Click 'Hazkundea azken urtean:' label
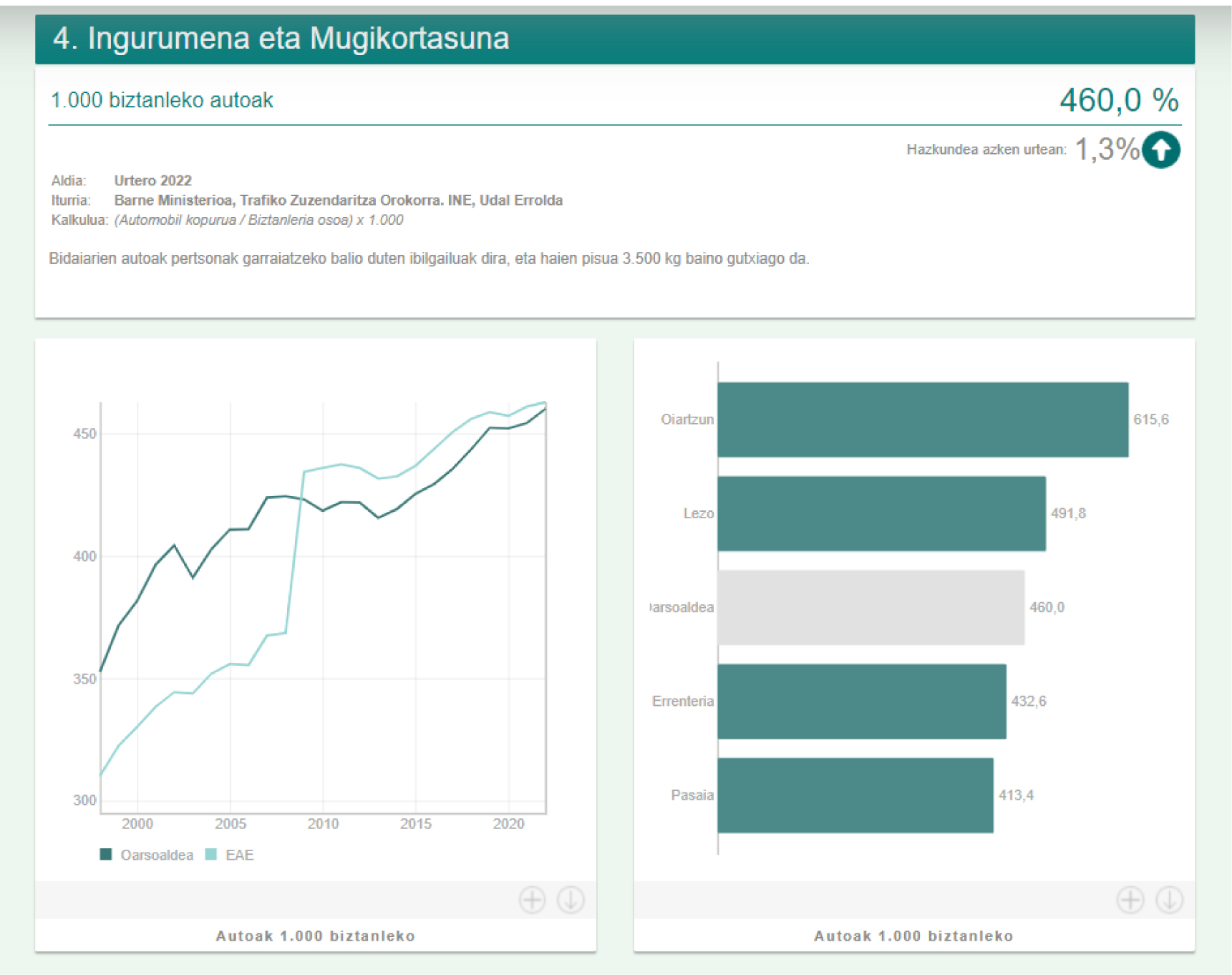 986,150
